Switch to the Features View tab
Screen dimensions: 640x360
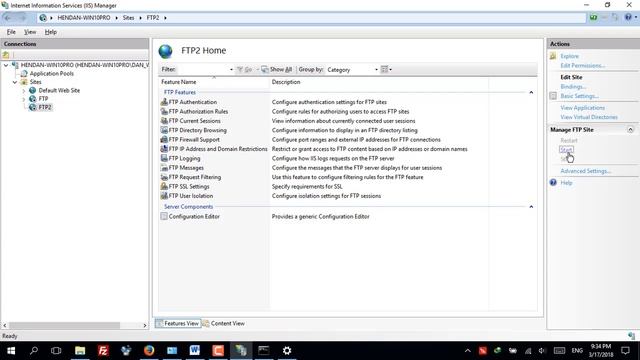pos(177,323)
